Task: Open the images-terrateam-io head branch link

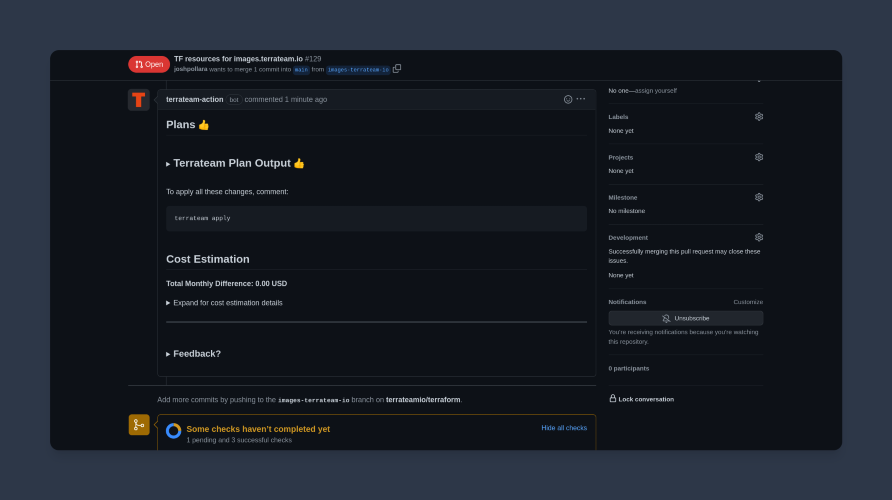Action: [358, 69]
